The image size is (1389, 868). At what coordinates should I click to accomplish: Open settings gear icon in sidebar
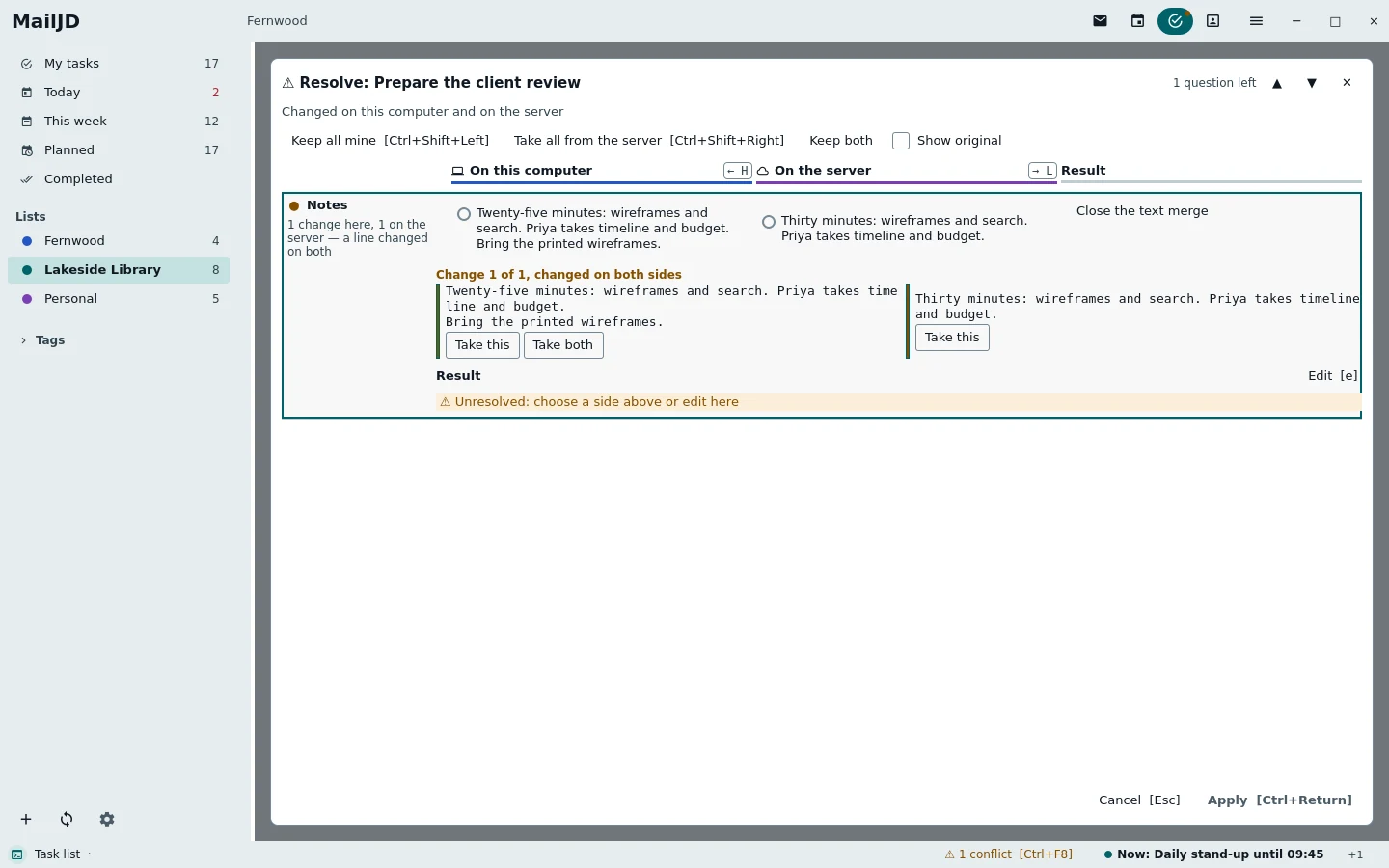[107, 820]
